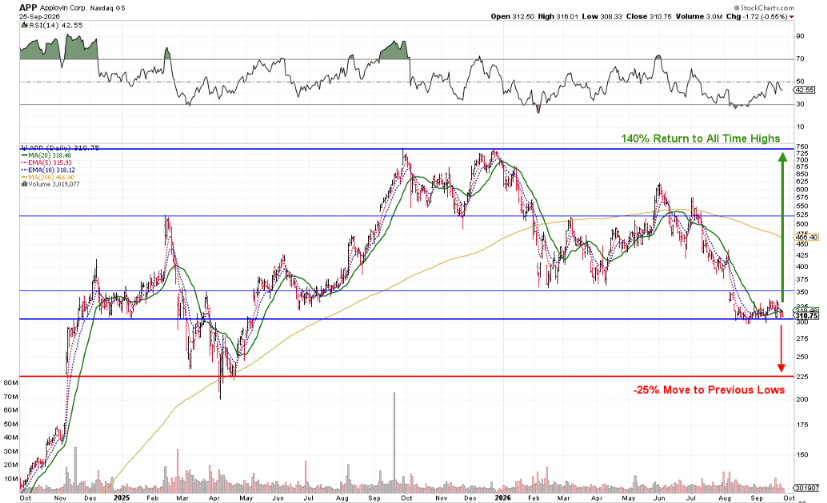Screen dimensions: 827x503
Task: Click the 225 price axis label
Action: click(x=802, y=376)
